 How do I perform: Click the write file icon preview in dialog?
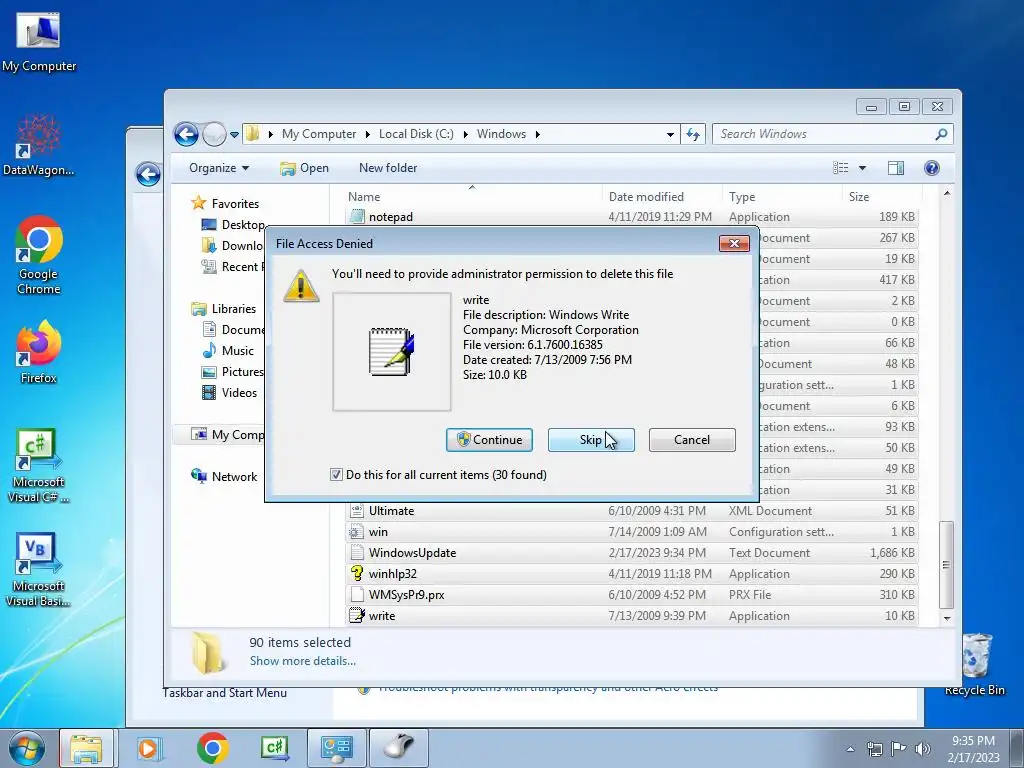pos(391,352)
